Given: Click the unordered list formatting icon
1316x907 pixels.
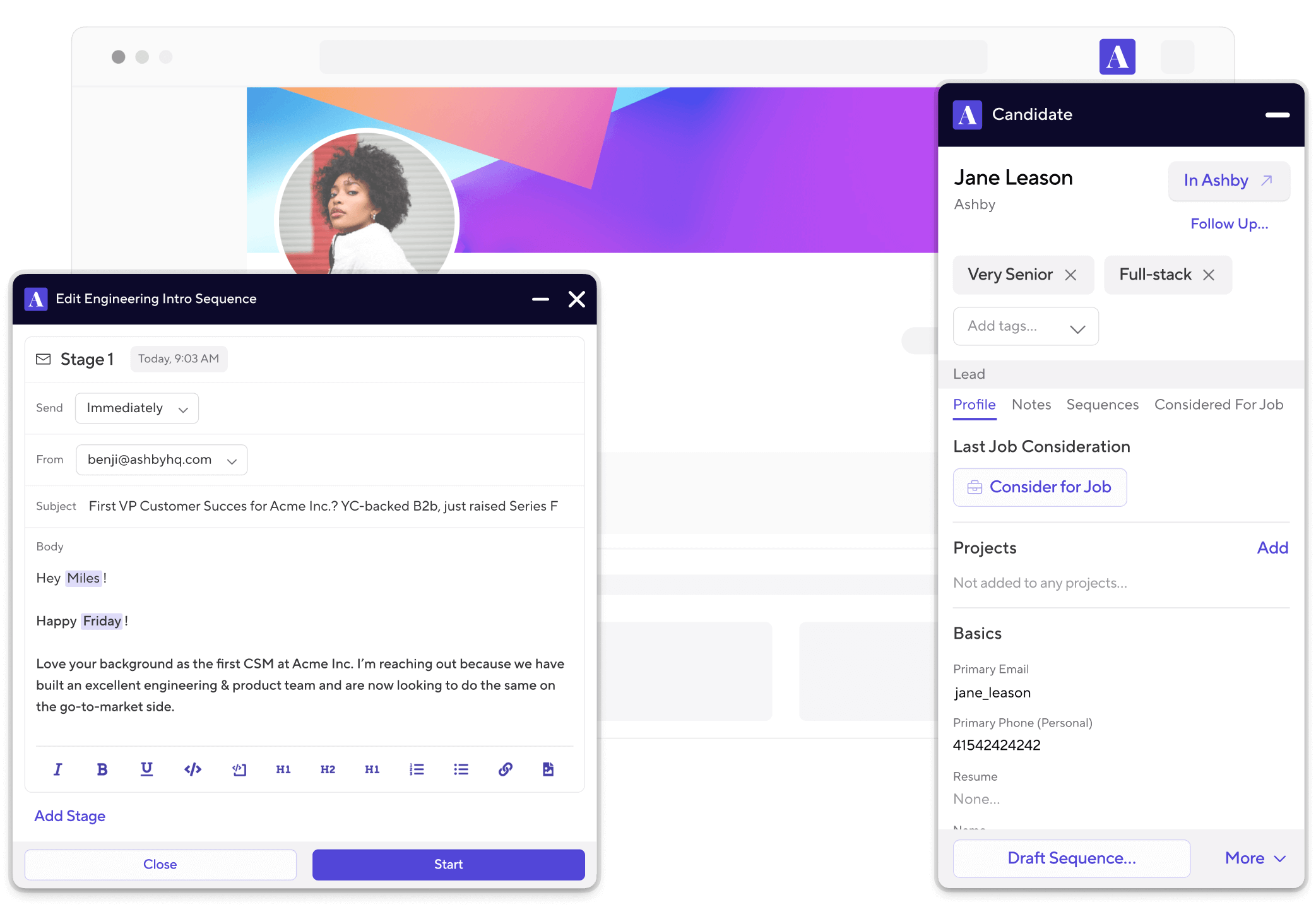Looking at the screenshot, I should (460, 769).
